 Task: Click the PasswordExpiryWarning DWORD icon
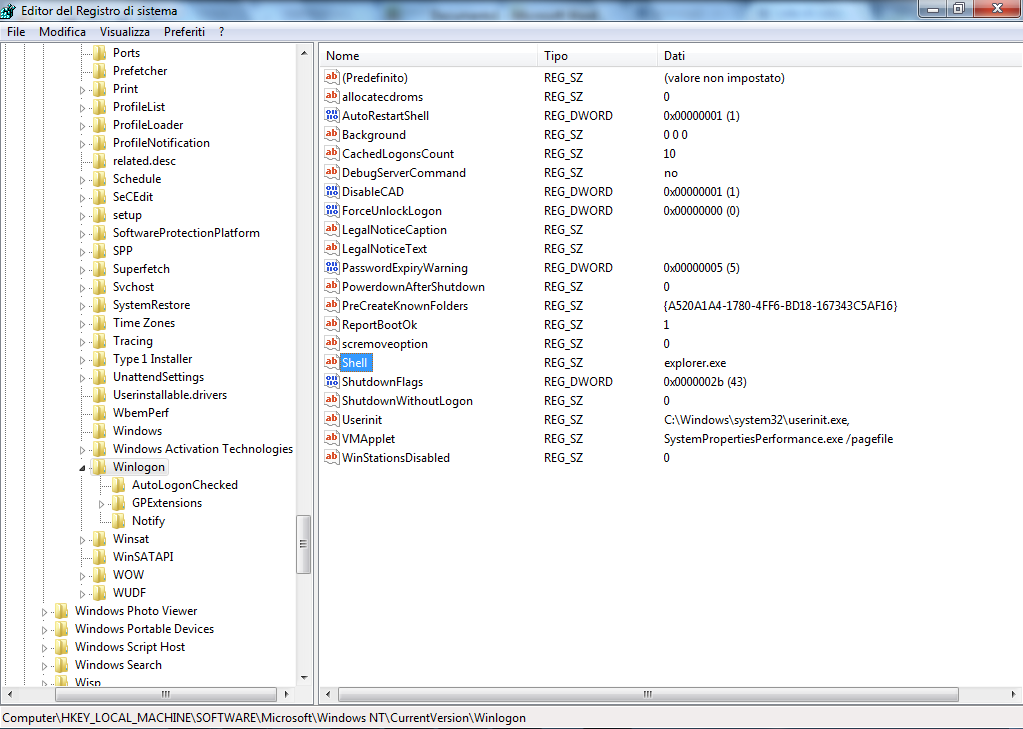[x=331, y=268]
